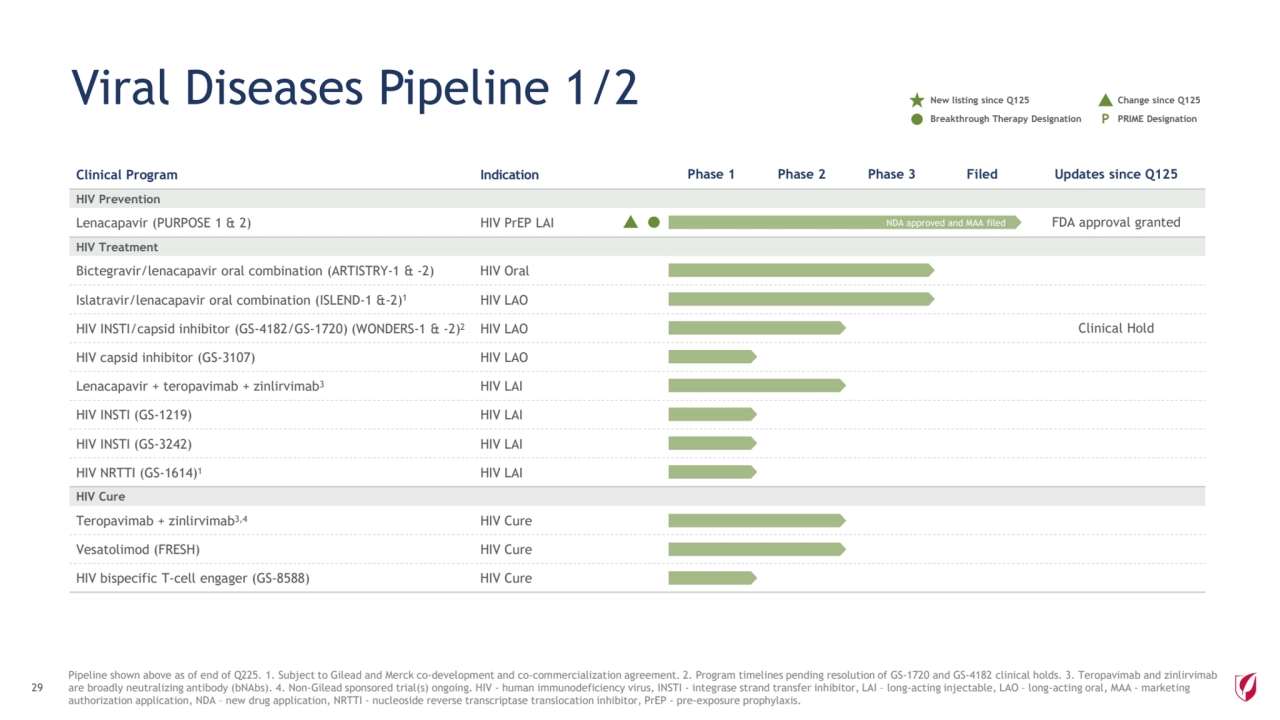Click the P icon for PRIME Designation legend

point(1105,119)
